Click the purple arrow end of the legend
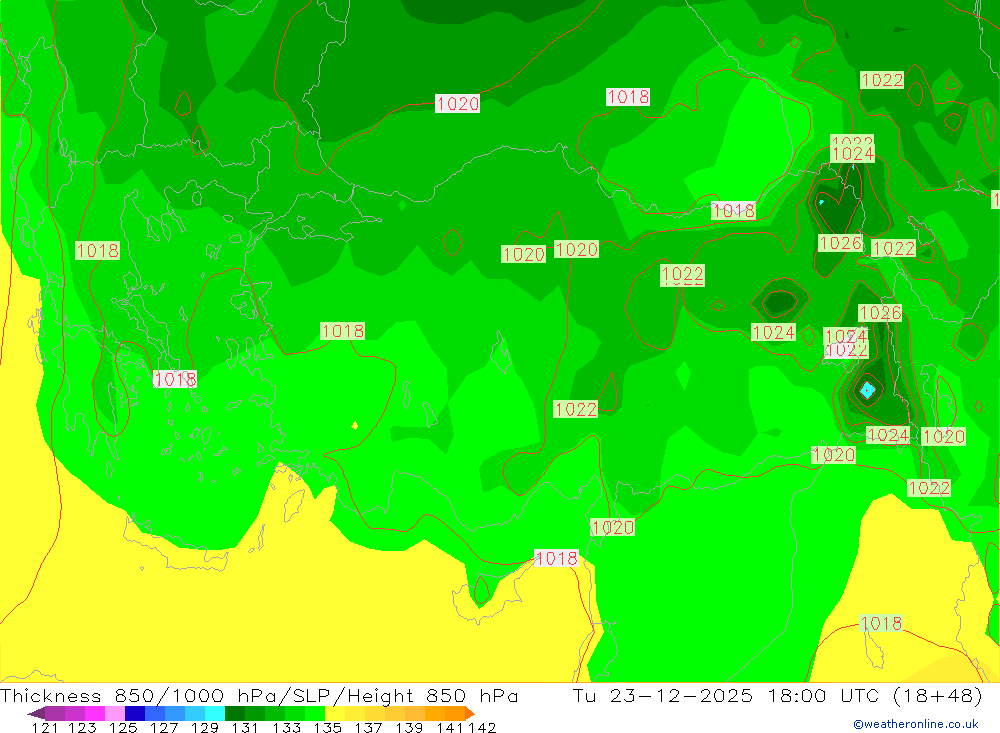Viewport: 1000px width, 733px height. click(36, 713)
